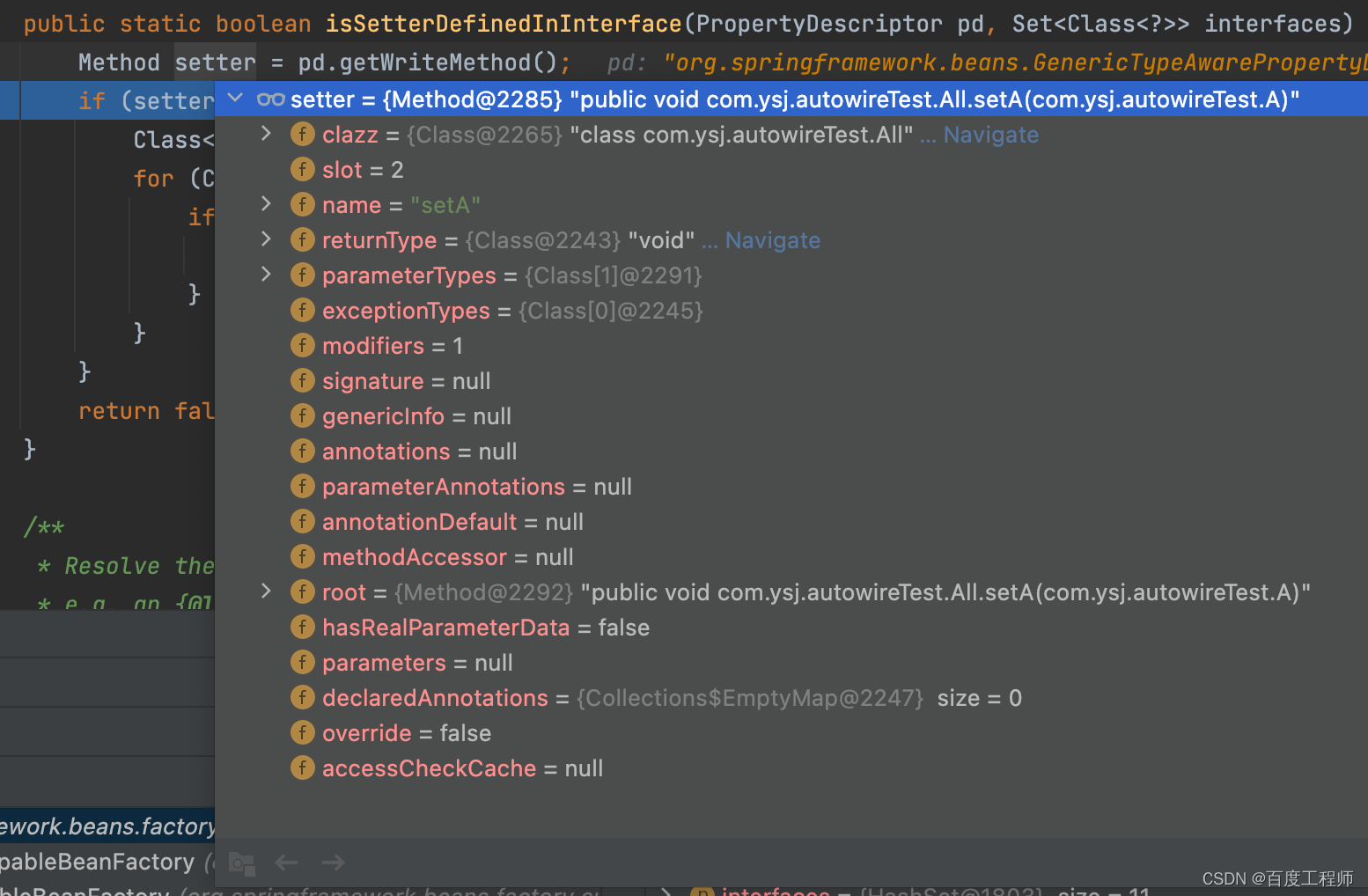Click the field icon beside root

click(303, 592)
